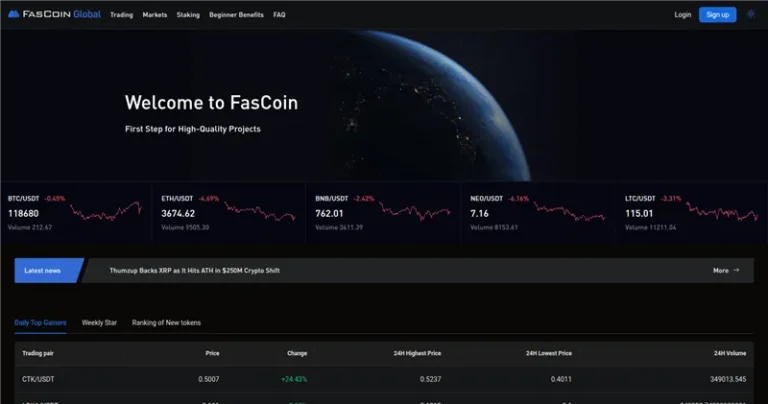The height and width of the screenshot is (404, 768).
Task: Click the Login link
Action: pos(683,15)
